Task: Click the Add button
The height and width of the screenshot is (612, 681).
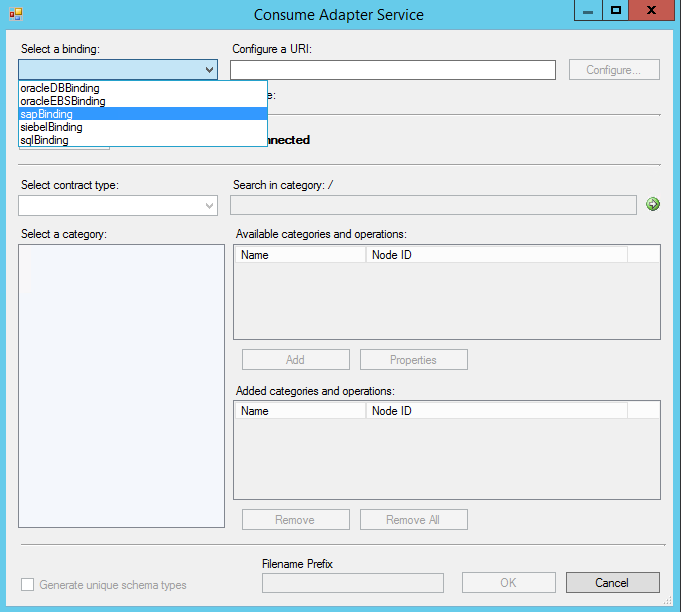Action: (295, 360)
